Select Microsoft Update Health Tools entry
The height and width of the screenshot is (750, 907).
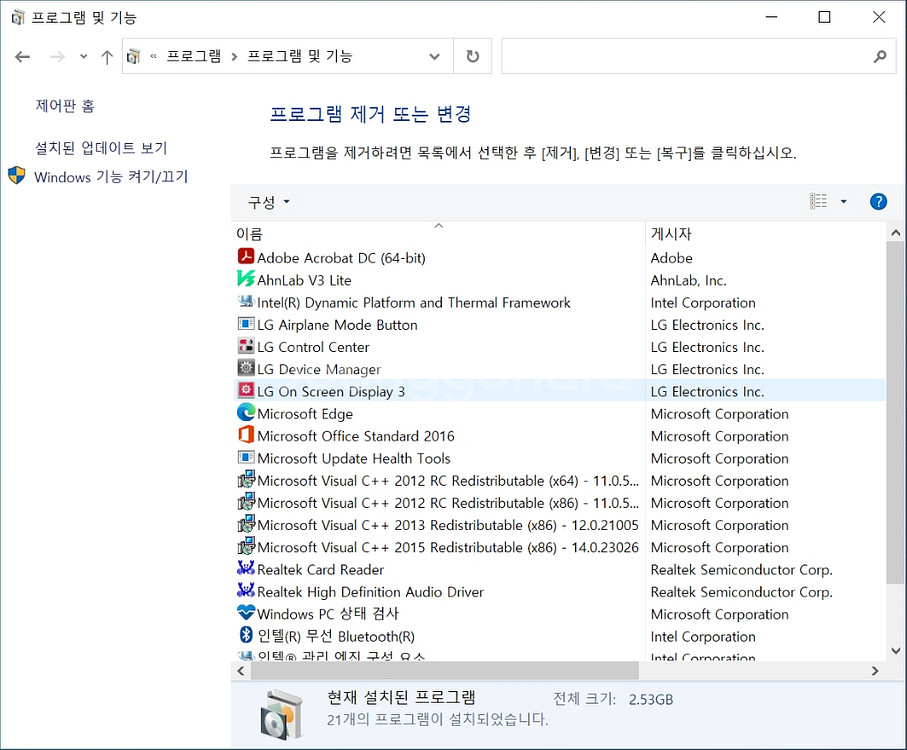point(353,459)
